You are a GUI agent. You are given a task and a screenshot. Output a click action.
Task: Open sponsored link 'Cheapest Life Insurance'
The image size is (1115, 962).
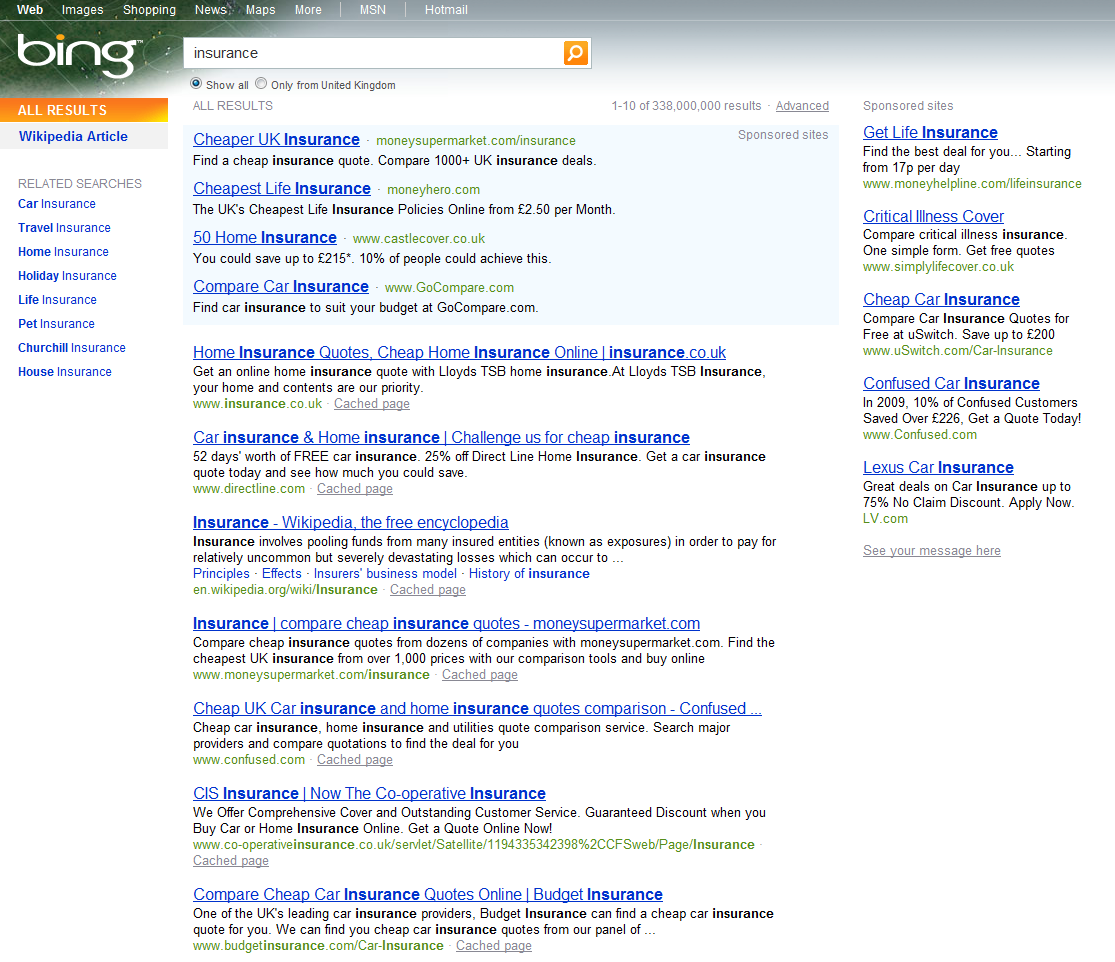[x=282, y=188]
